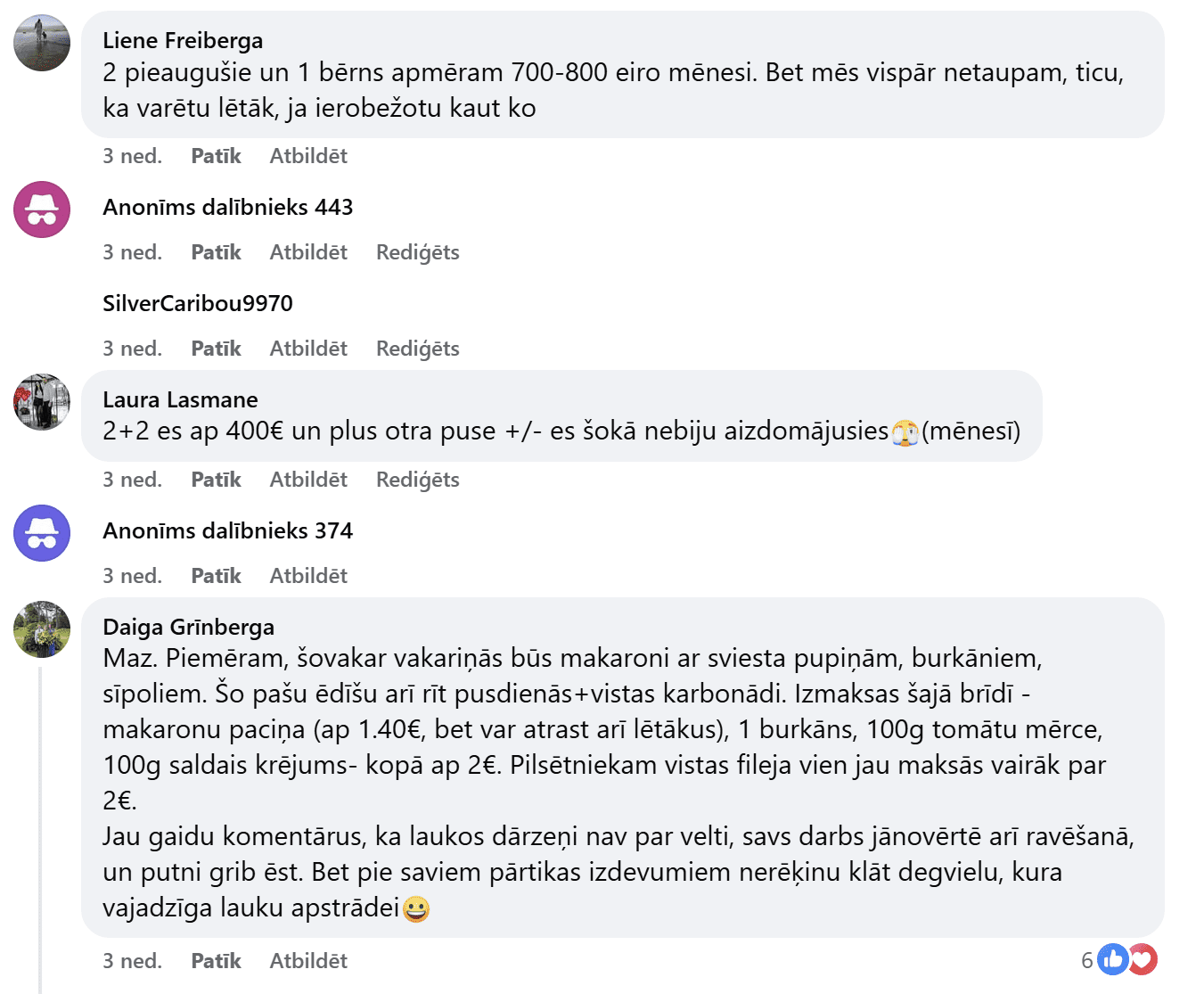Click the SilverCaribou9970 username
1204x994 pixels.
point(198,303)
